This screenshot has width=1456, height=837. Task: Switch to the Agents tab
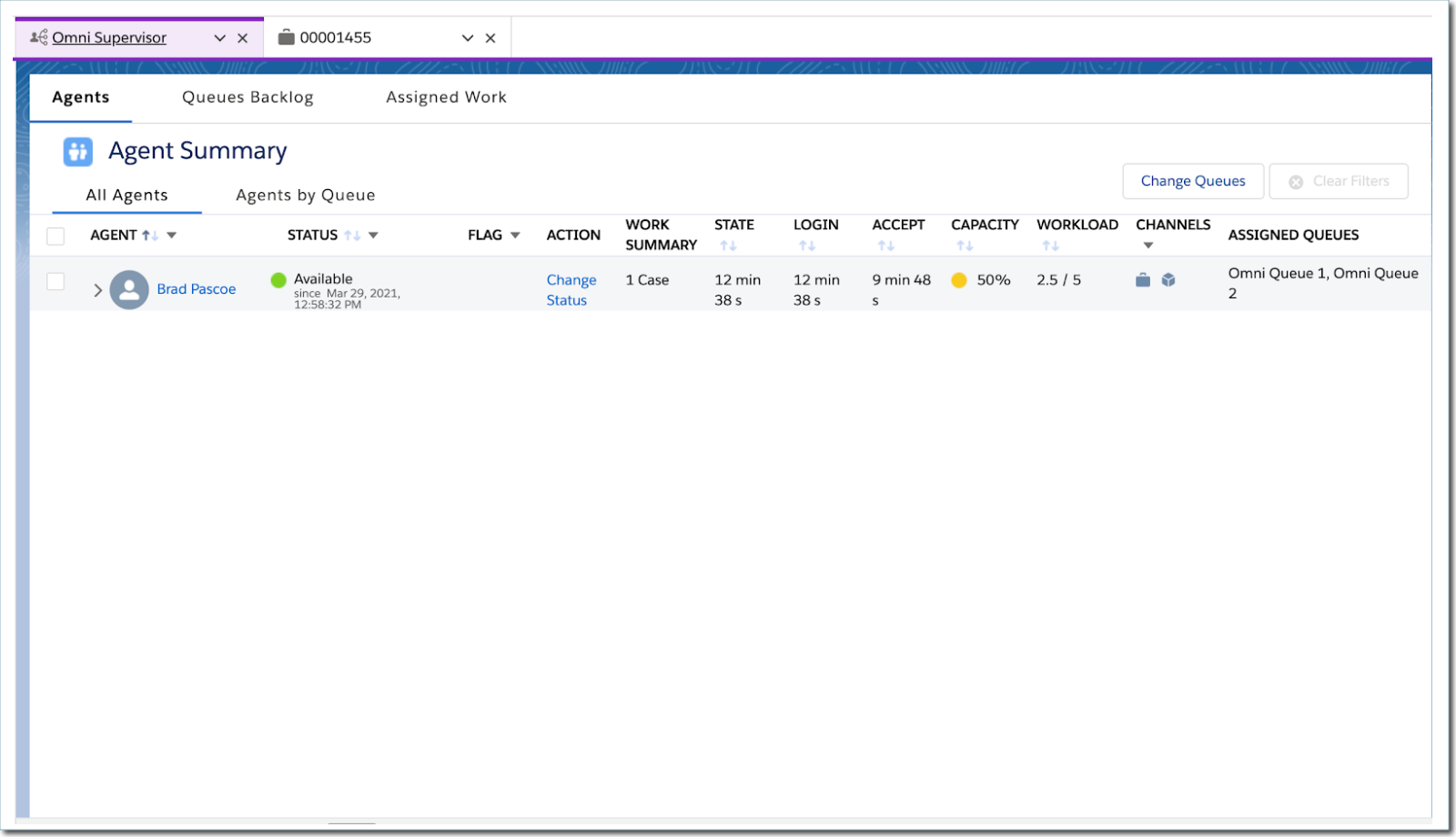click(x=81, y=97)
